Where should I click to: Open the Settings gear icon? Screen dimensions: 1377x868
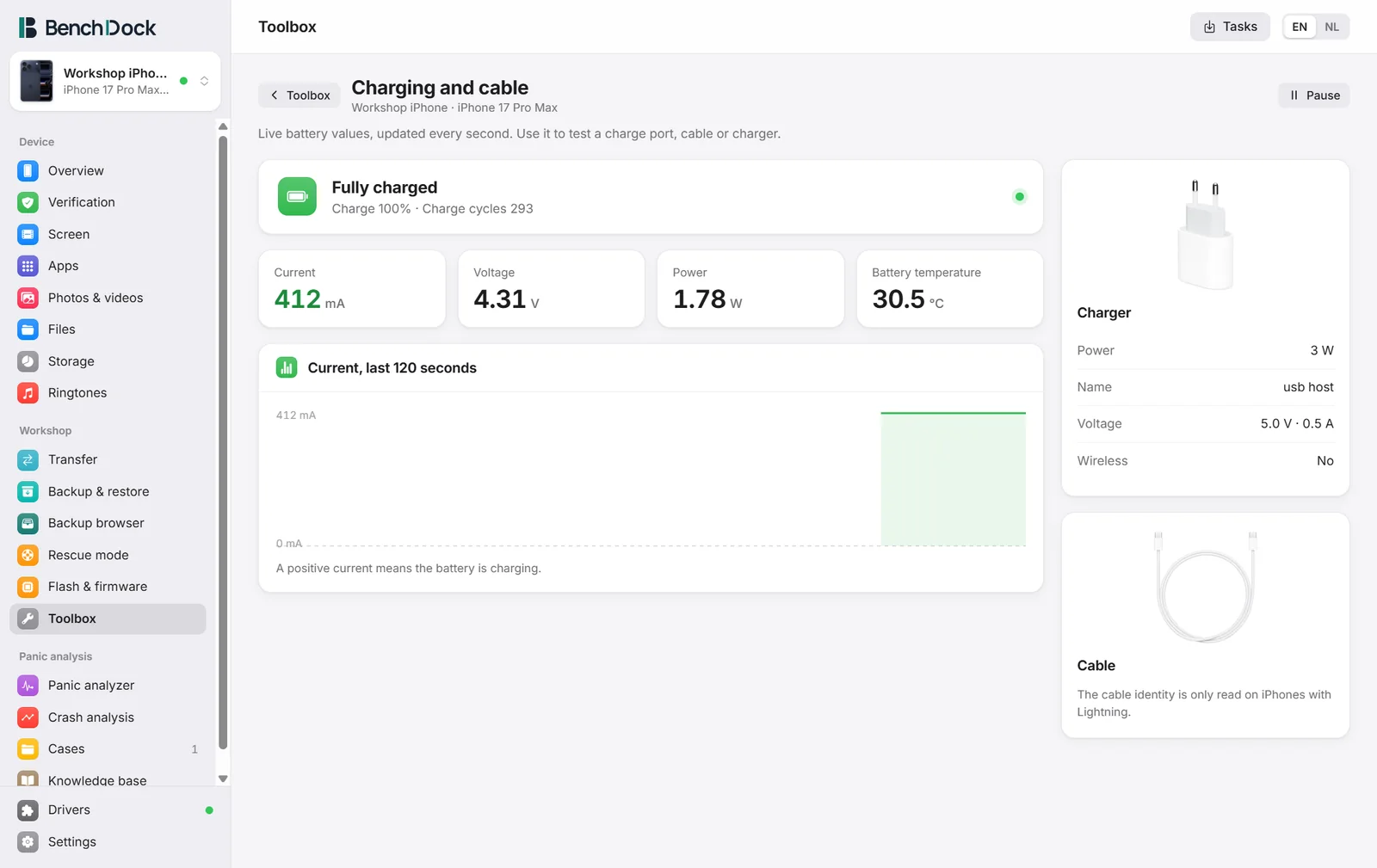[x=28, y=842]
